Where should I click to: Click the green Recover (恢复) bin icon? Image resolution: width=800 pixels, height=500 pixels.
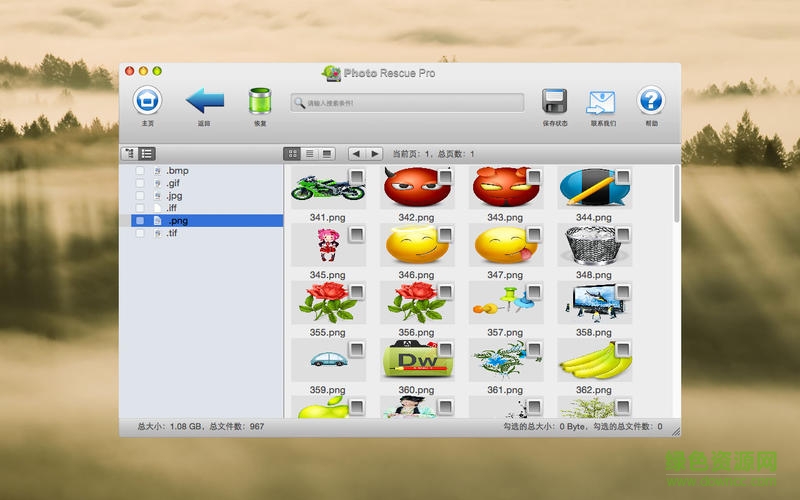(260, 101)
